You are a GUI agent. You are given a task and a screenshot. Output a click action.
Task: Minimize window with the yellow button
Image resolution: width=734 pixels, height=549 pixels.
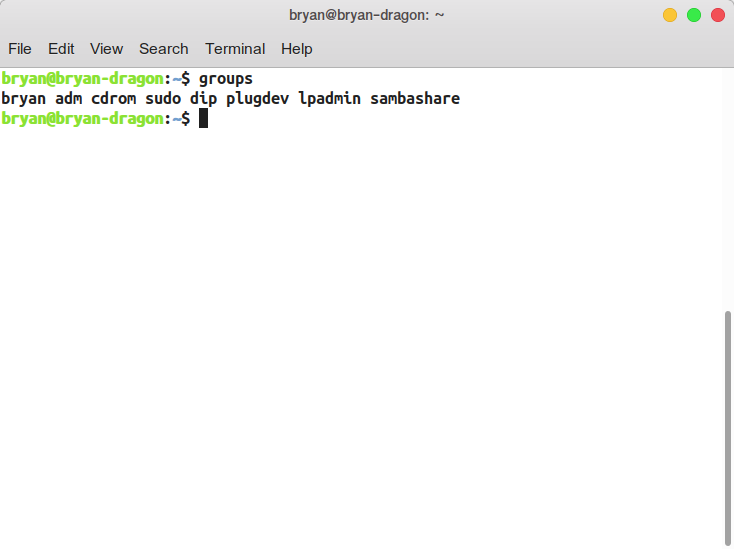click(x=670, y=15)
